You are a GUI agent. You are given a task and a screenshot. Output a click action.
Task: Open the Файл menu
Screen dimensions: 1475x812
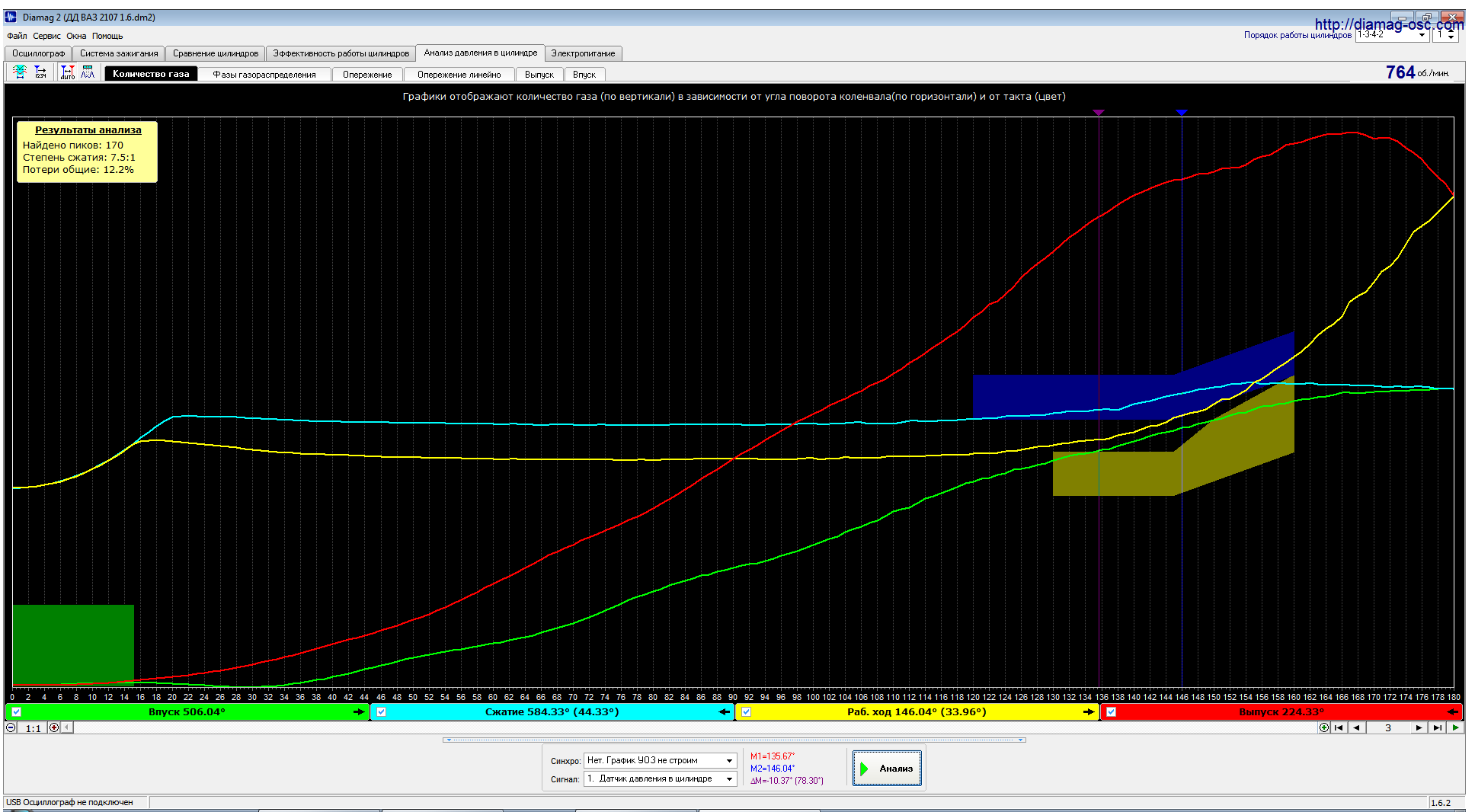point(17,36)
